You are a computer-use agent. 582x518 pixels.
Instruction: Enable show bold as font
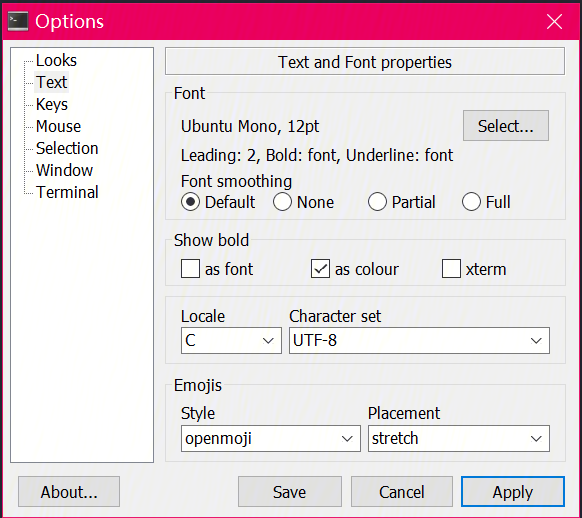190,269
